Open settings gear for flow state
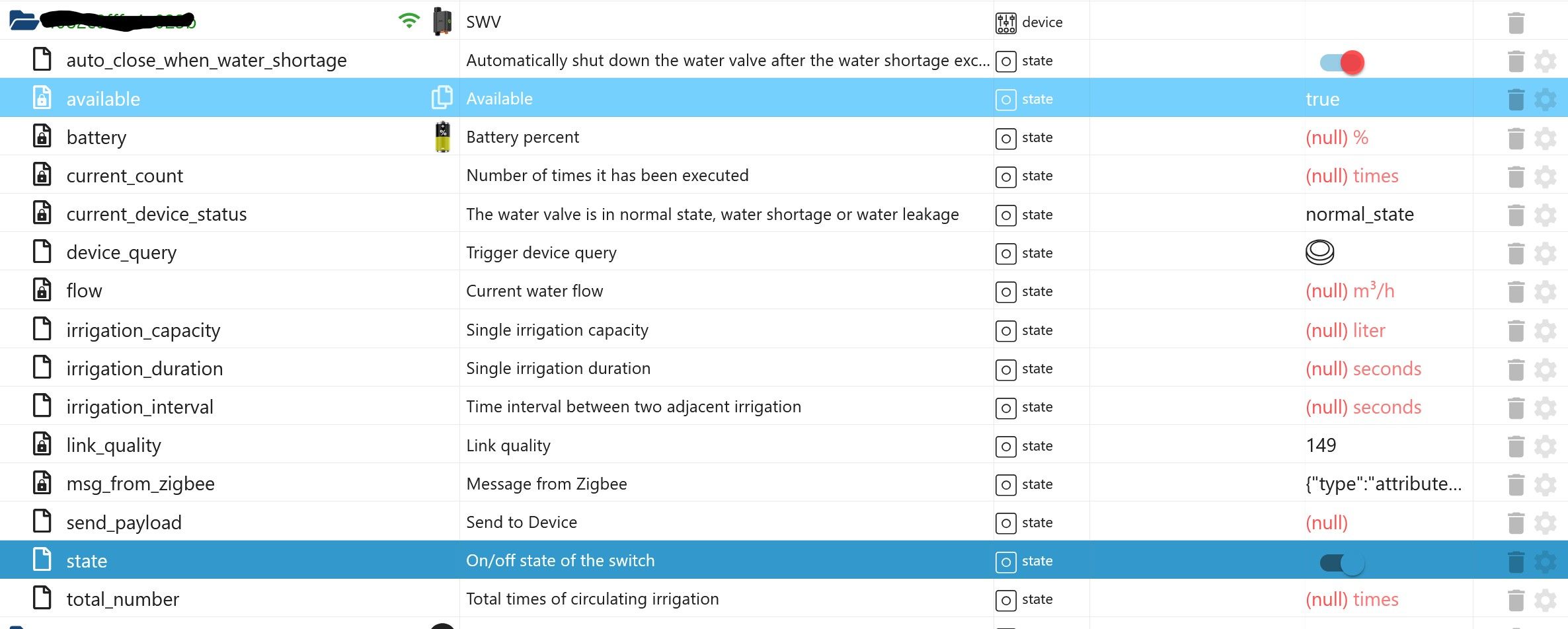 1545,292
